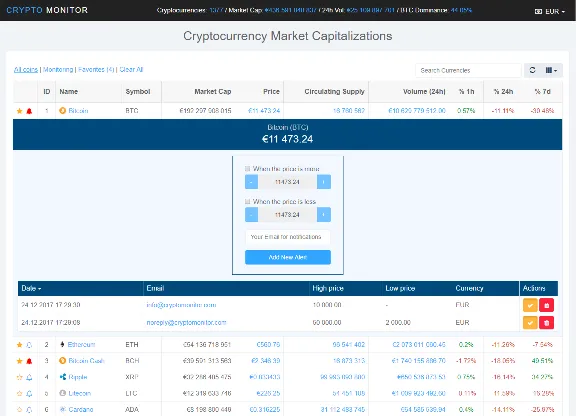The height and width of the screenshot is (416, 576).
Task: Click the Litecoin coin logo icon
Action: point(62,393)
